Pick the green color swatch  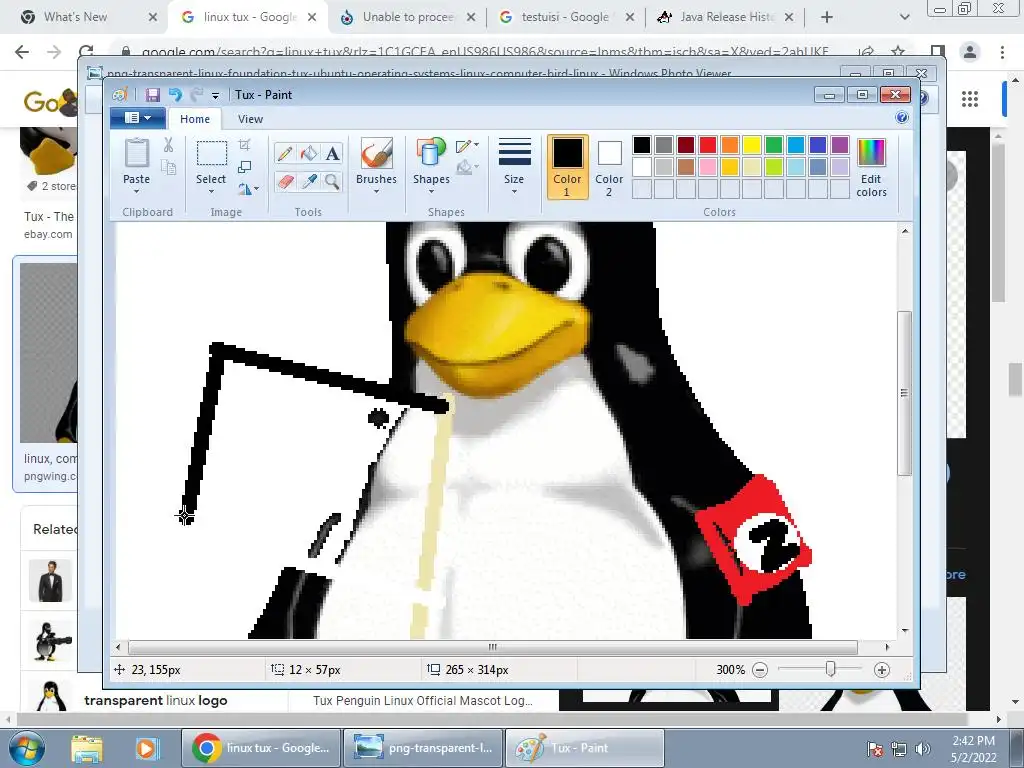774,145
